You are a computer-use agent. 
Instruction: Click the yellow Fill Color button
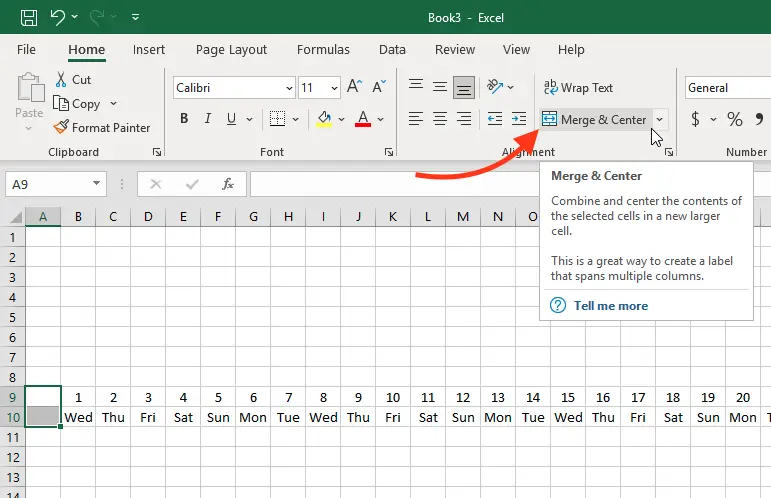click(324, 119)
